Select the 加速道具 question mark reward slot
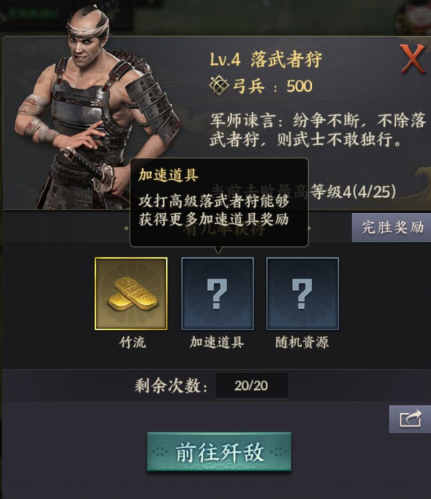Viewport: 431px width, 499px height. [217, 294]
